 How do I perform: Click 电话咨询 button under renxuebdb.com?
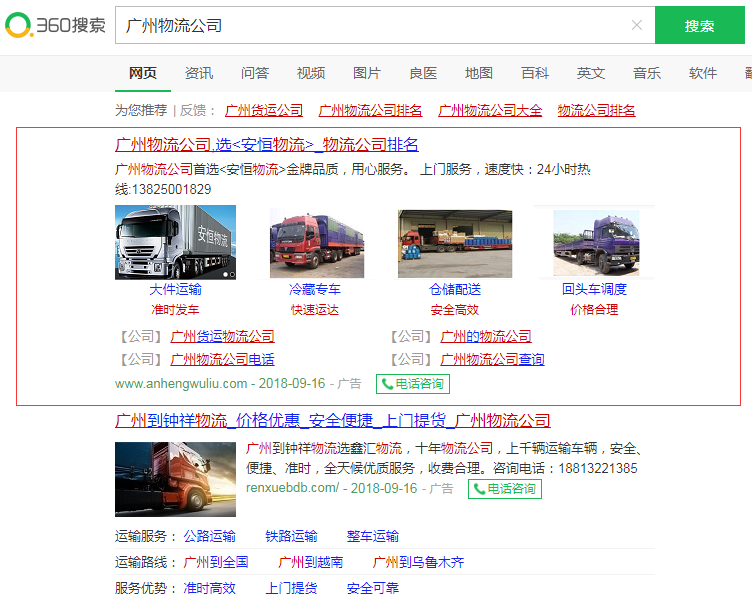[x=504, y=489]
